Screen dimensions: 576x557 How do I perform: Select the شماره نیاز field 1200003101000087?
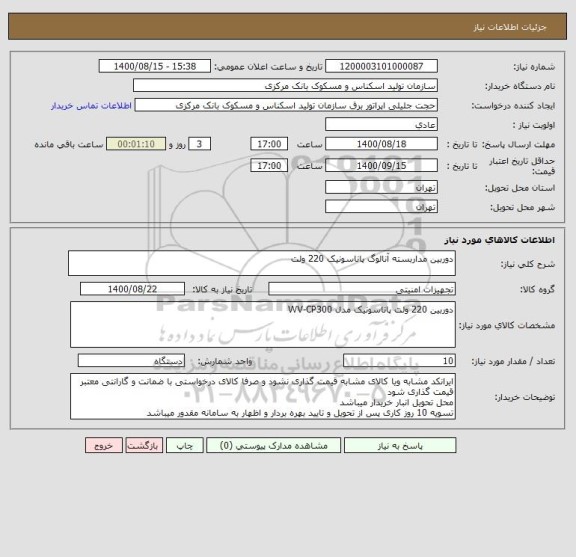(381, 66)
